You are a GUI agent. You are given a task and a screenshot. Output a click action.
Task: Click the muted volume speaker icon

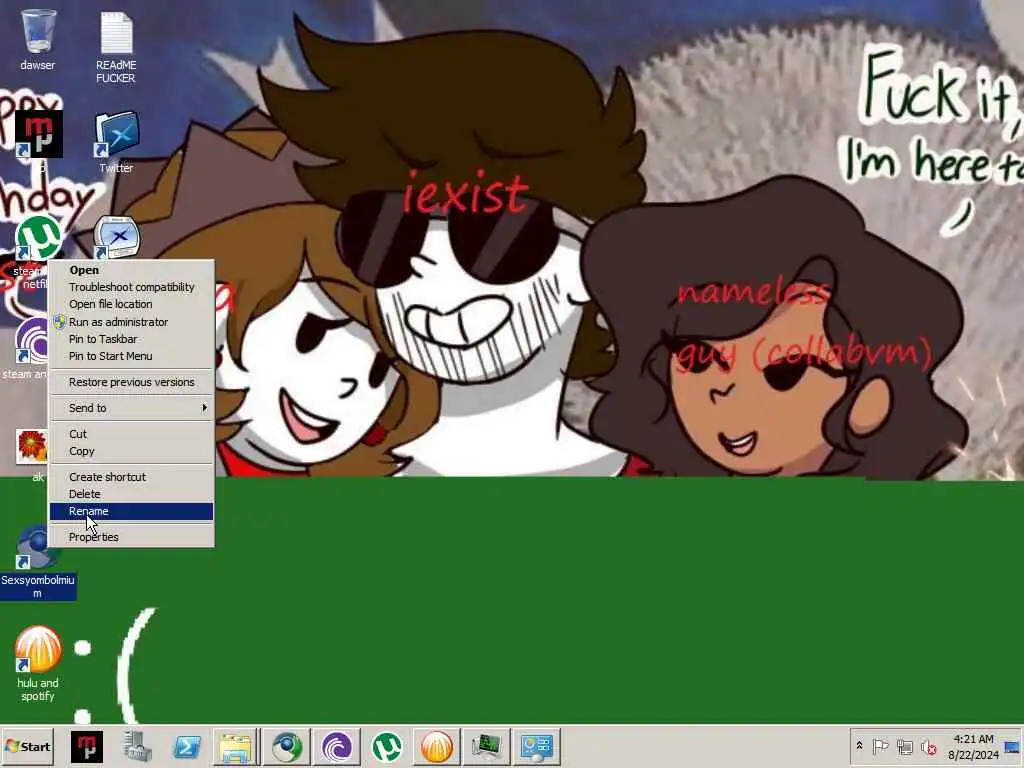click(x=928, y=746)
